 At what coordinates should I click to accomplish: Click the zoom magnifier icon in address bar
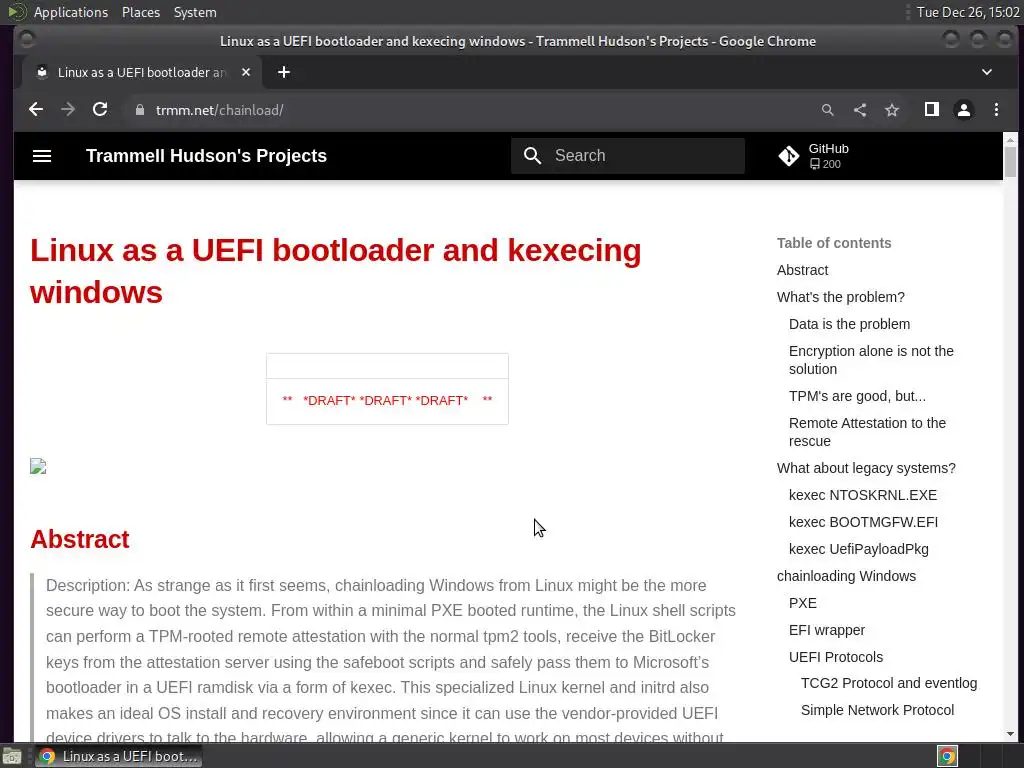(827, 110)
